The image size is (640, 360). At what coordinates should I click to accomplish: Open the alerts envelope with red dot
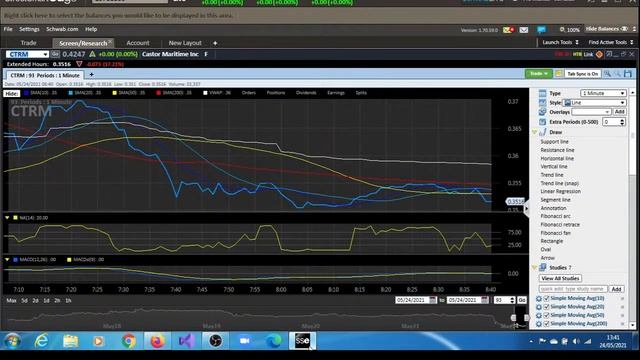coord(509,30)
